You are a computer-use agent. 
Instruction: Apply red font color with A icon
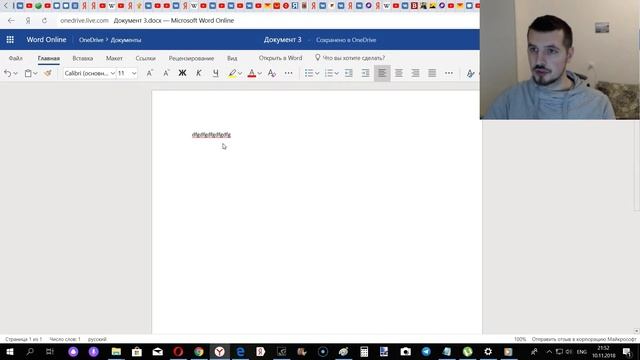tap(252, 73)
